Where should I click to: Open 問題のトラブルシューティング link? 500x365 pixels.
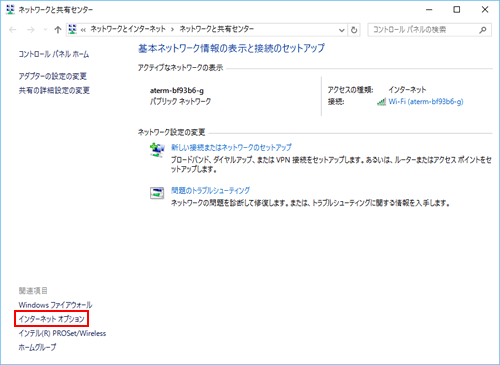[210, 190]
